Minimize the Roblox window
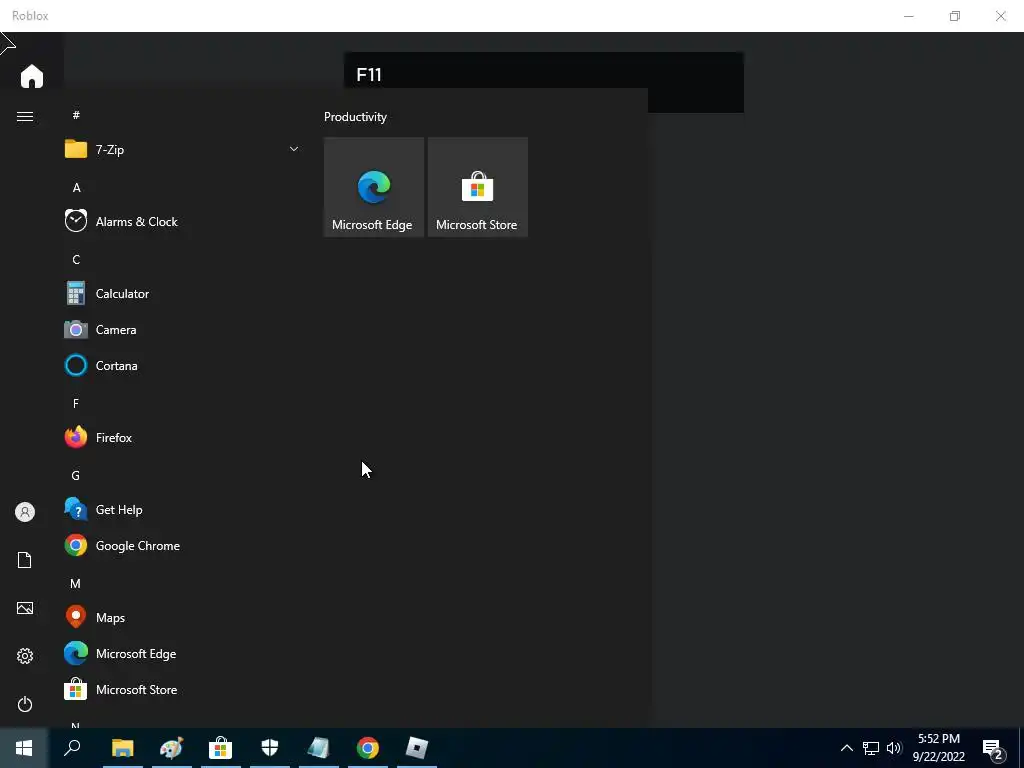This screenshot has height=768, width=1024. pyautogui.click(x=908, y=16)
